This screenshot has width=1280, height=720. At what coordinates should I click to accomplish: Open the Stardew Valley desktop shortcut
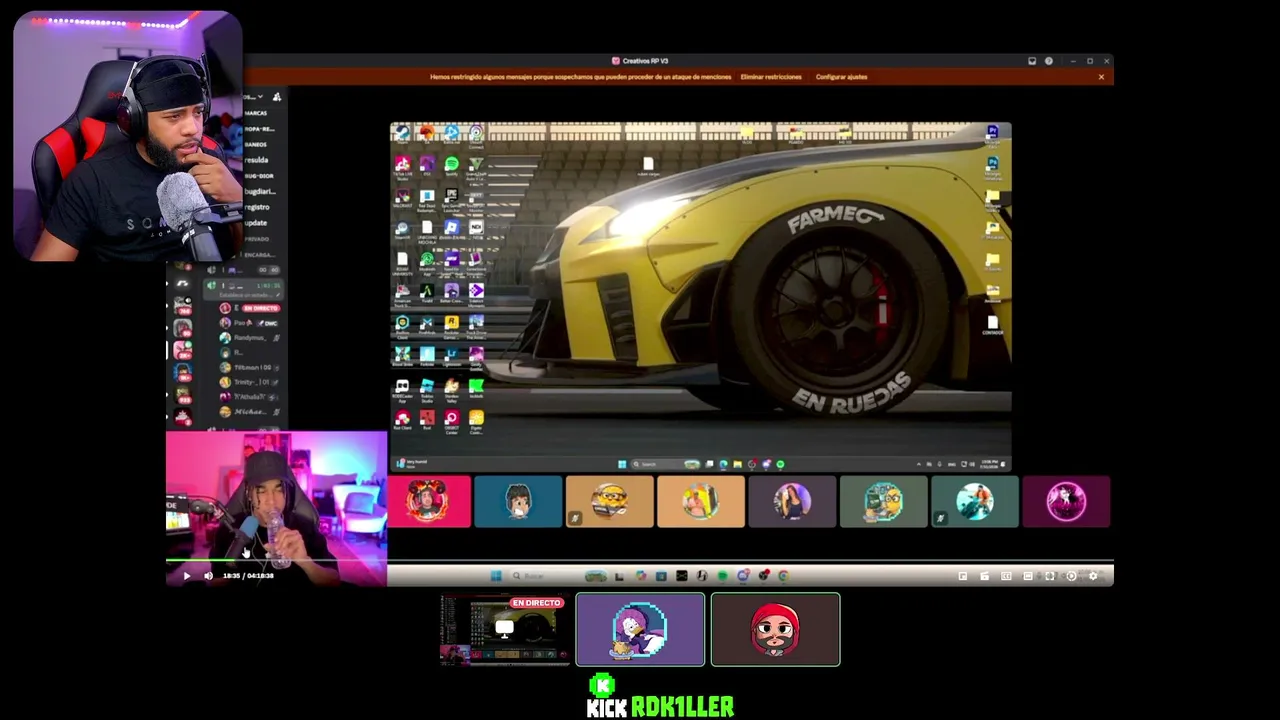click(x=451, y=389)
